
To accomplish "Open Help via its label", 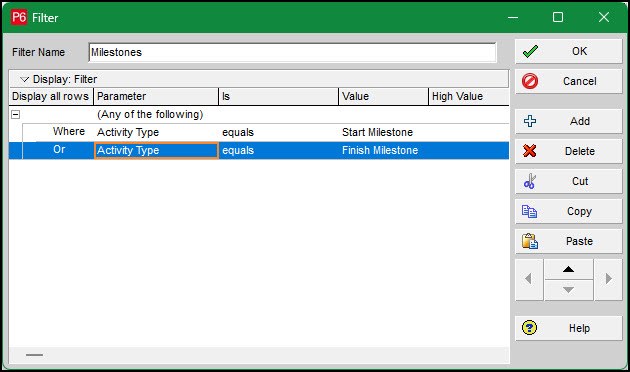I will coord(579,328).
